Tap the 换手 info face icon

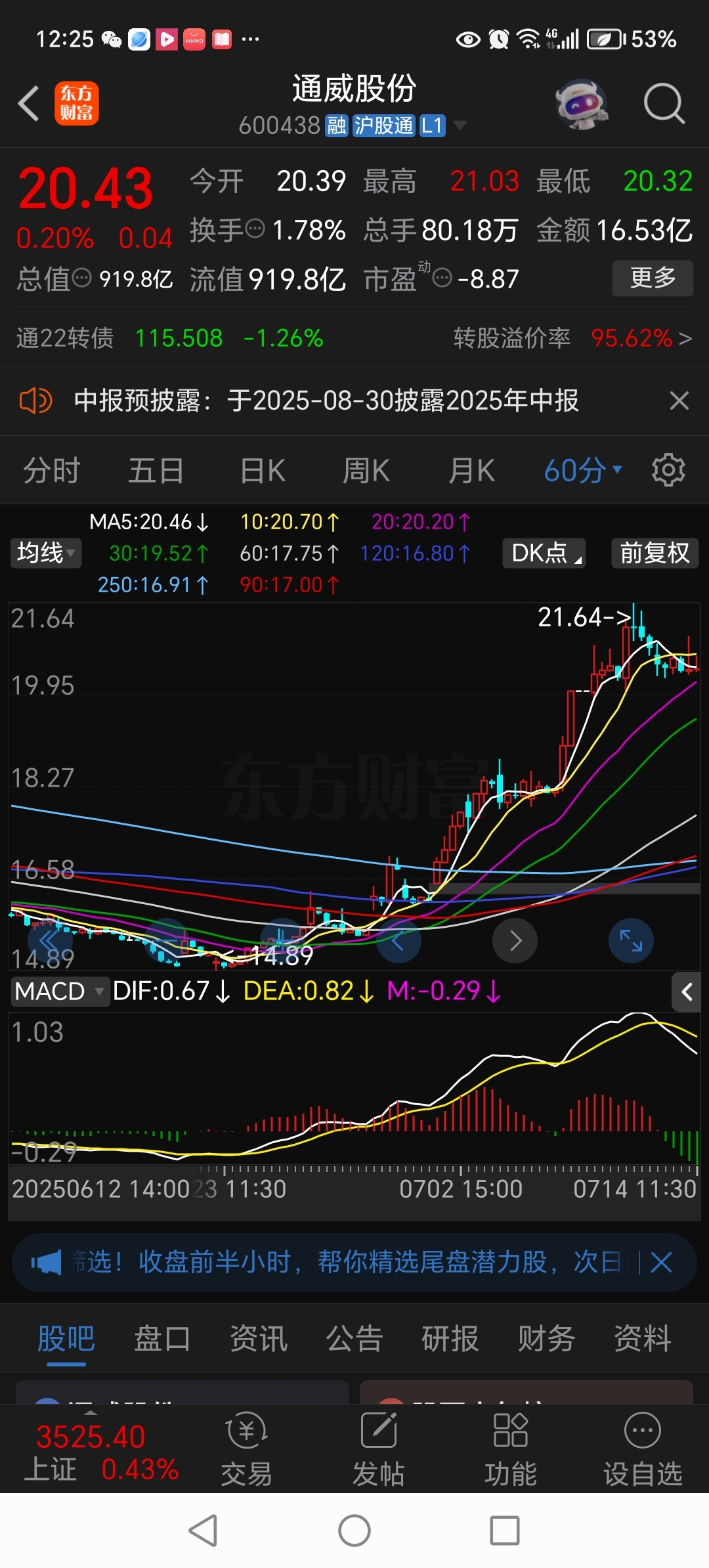click(255, 229)
